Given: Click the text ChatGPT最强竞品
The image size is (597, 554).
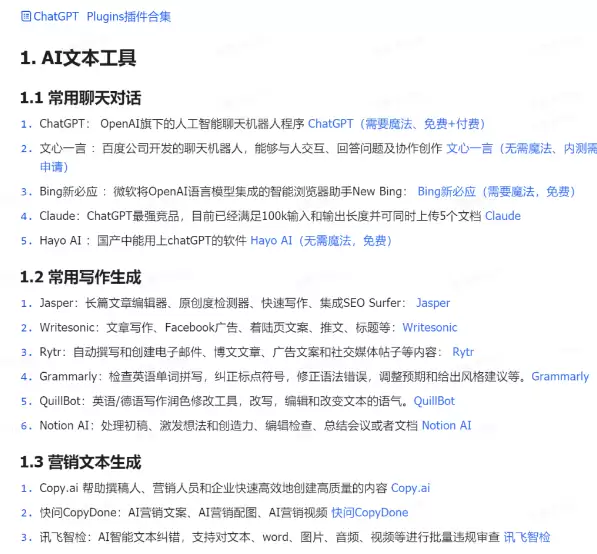Looking at the screenshot, I should click(133, 216).
